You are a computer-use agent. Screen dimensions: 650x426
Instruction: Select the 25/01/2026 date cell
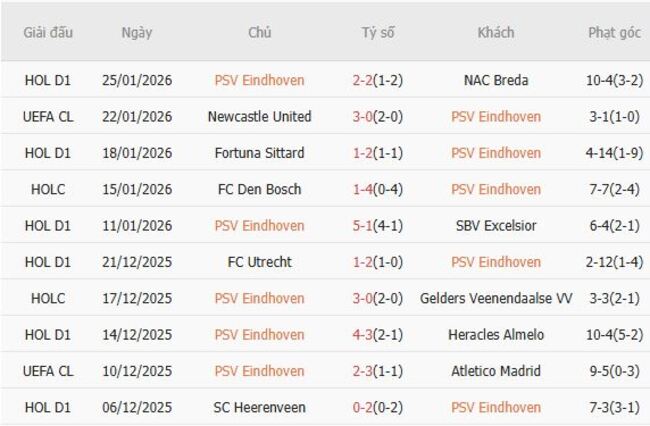pyautogui.click(x=137, y=80)
